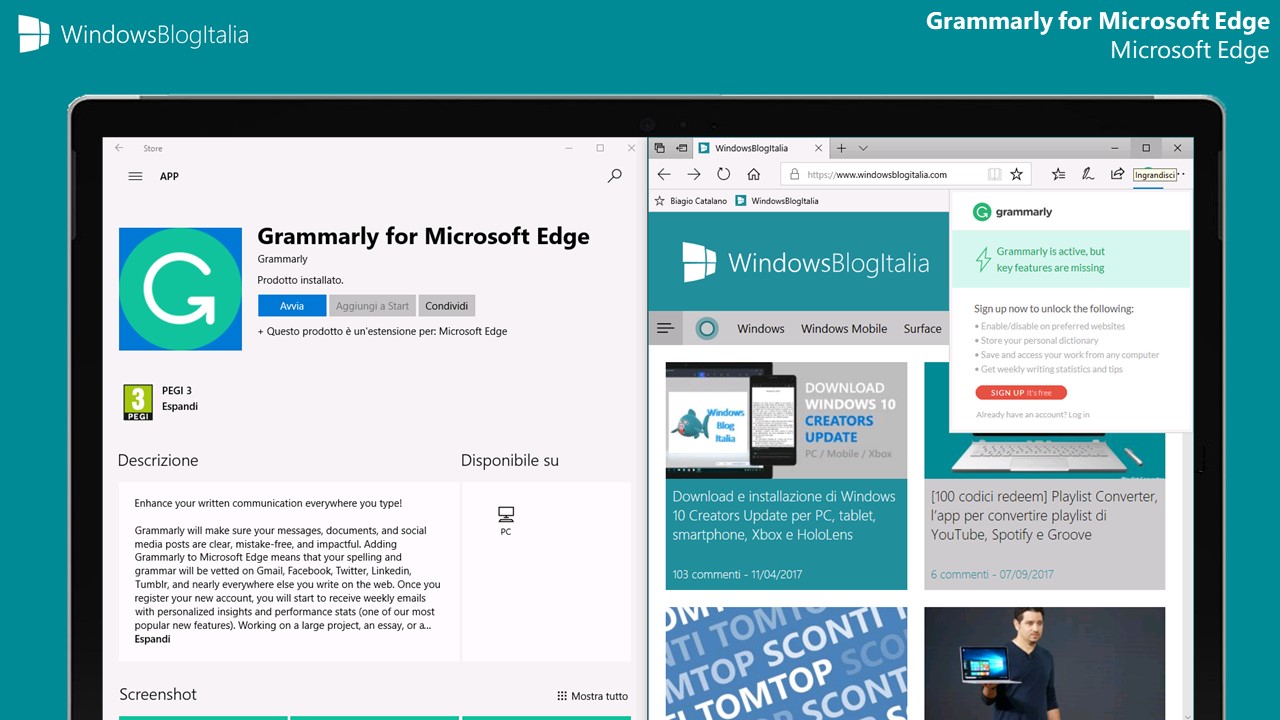The height and width of the screenshot is (720, 1280).
Task: Click the Aggiungi a Start button
Action: (372, 306)
